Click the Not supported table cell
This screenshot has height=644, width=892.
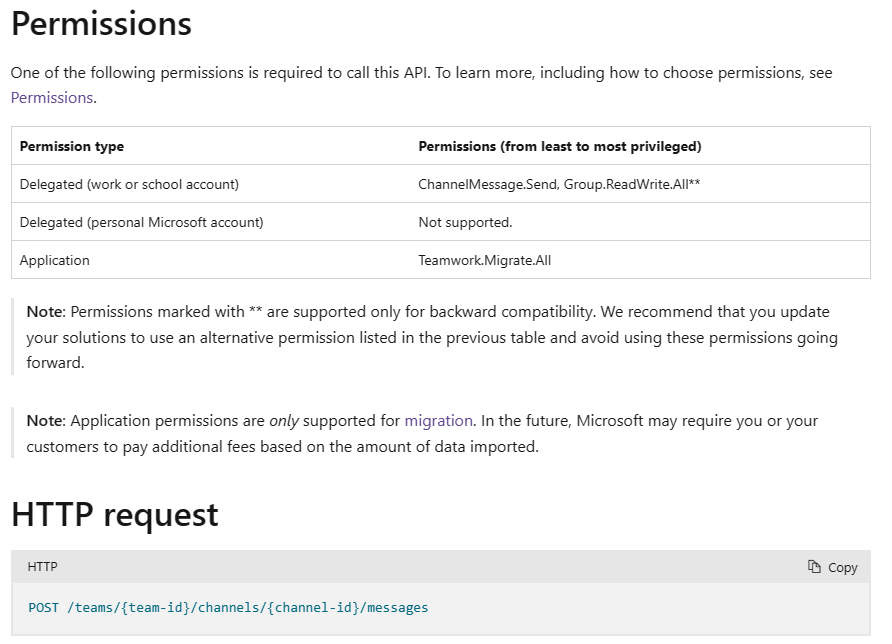pos(465,222)
